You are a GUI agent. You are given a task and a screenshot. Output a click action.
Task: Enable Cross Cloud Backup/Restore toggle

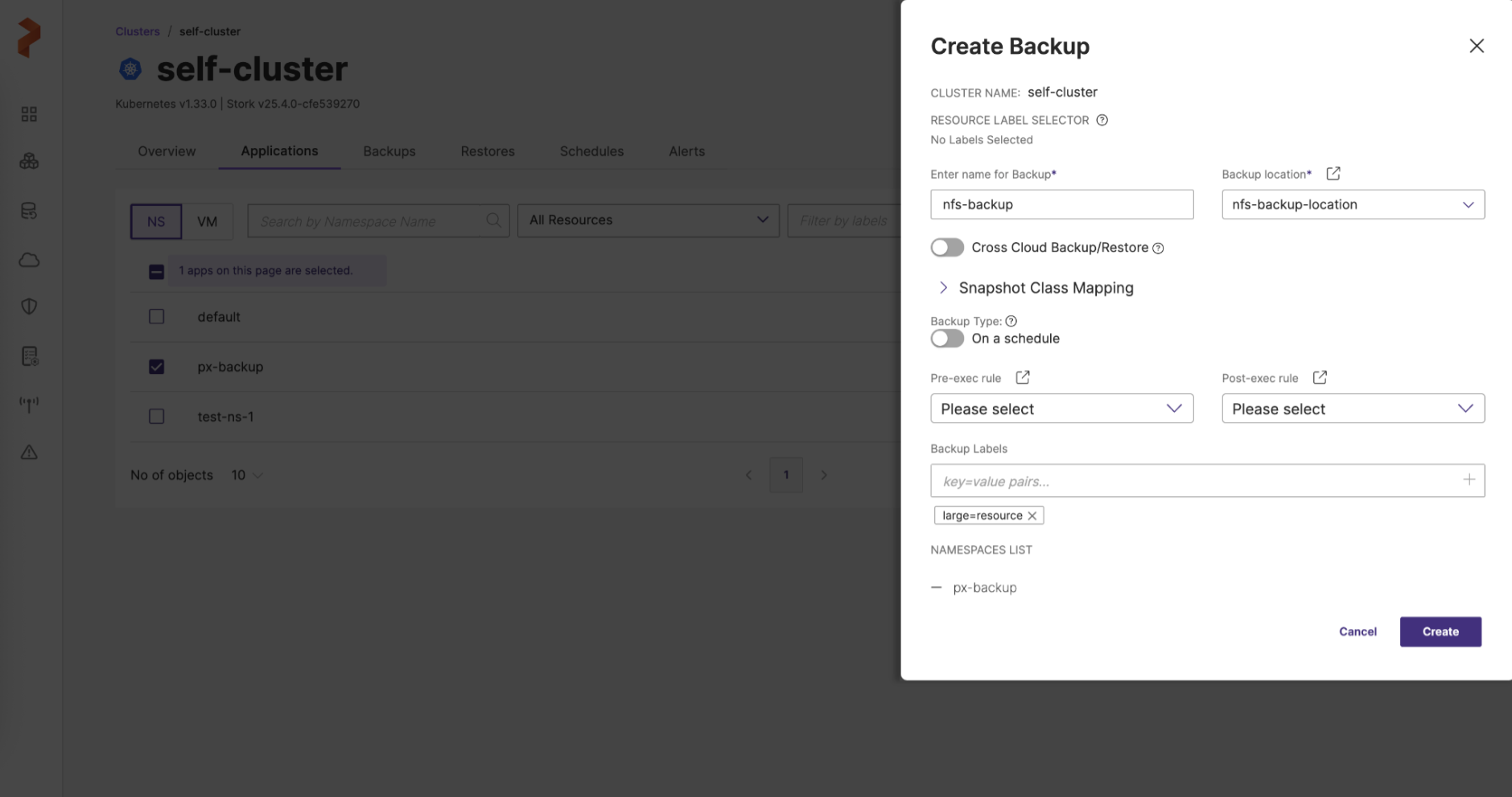click(x=947, y=248)
